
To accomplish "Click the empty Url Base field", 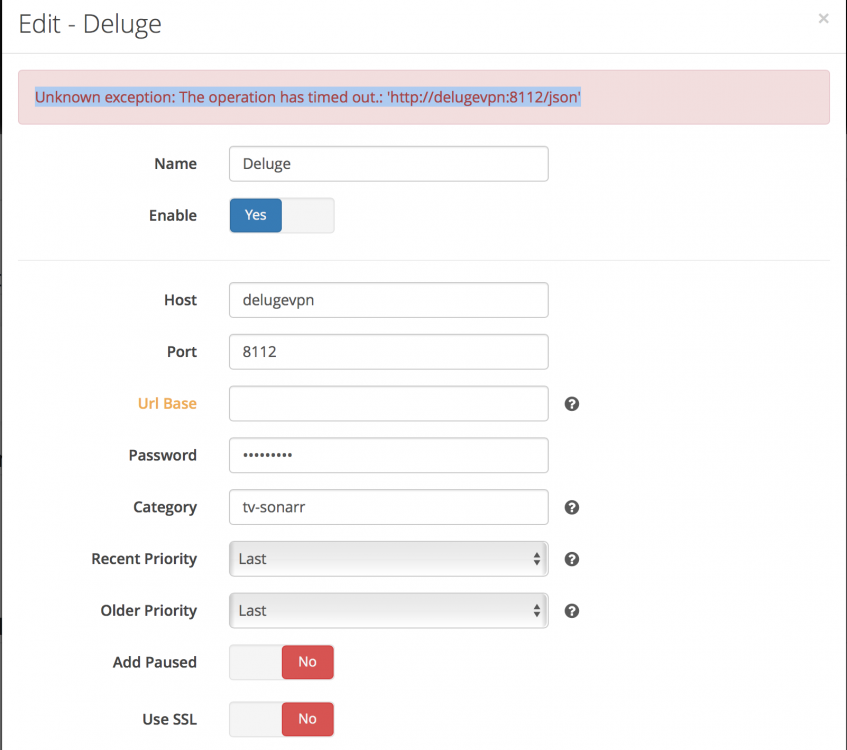I will [388, 404].
